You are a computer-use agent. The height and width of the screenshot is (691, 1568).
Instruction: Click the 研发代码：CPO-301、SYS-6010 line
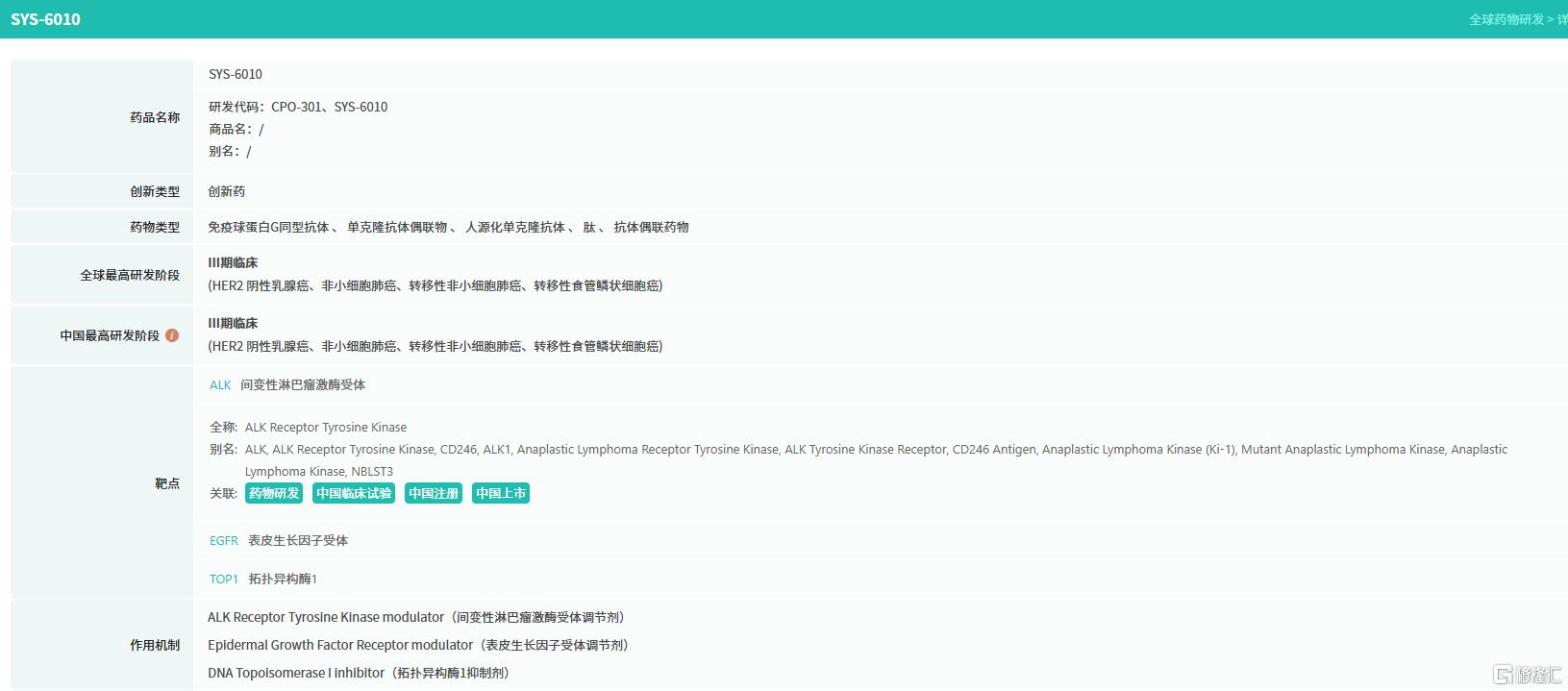tap(298, 107)
